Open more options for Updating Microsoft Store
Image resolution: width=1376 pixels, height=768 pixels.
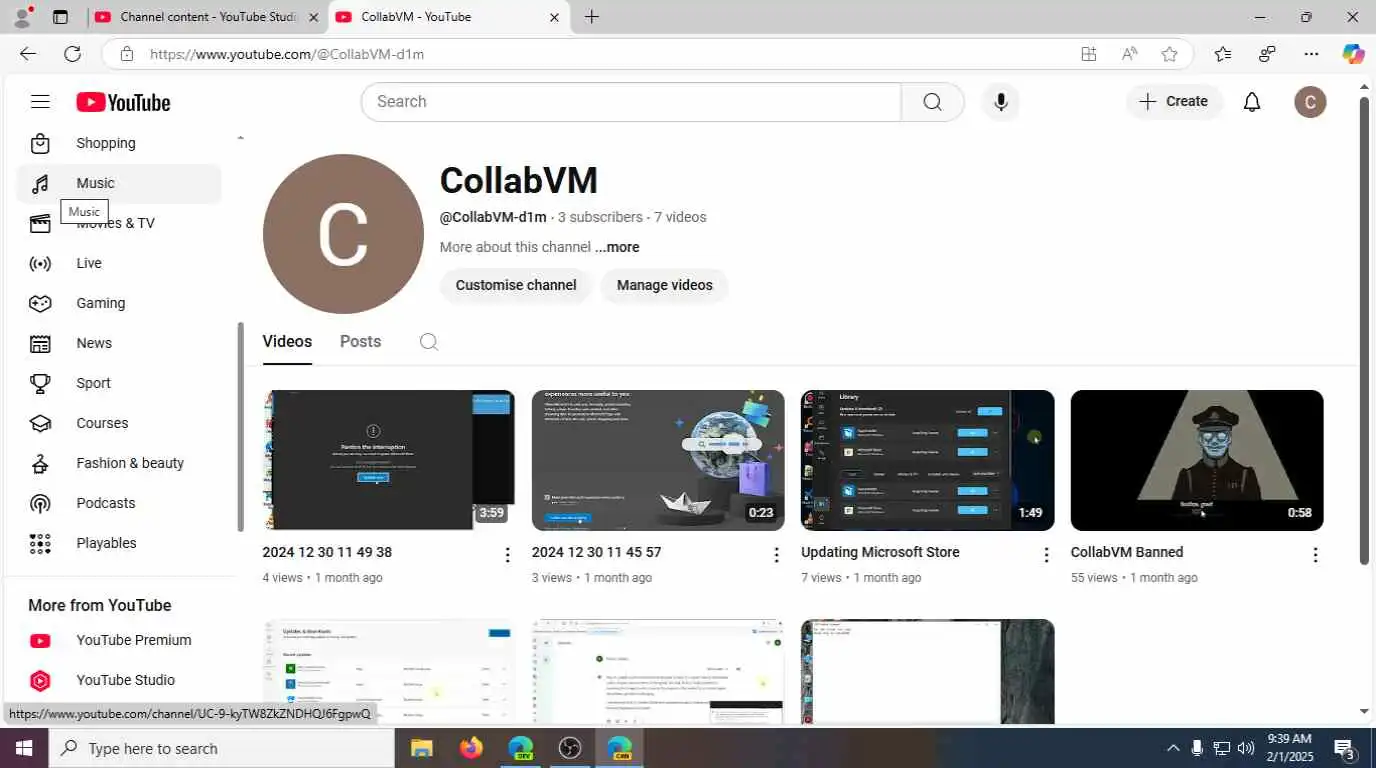[x=1046, y=555]
